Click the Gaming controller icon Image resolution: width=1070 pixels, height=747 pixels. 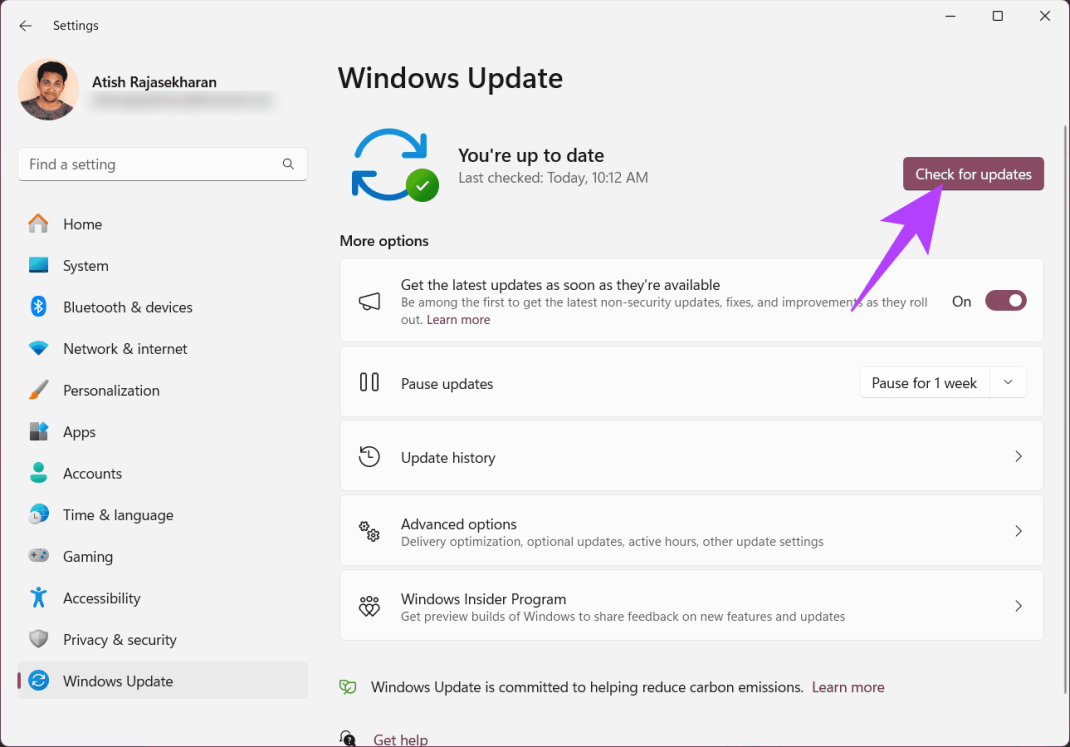pyautogui.click(x=39, y=556)
